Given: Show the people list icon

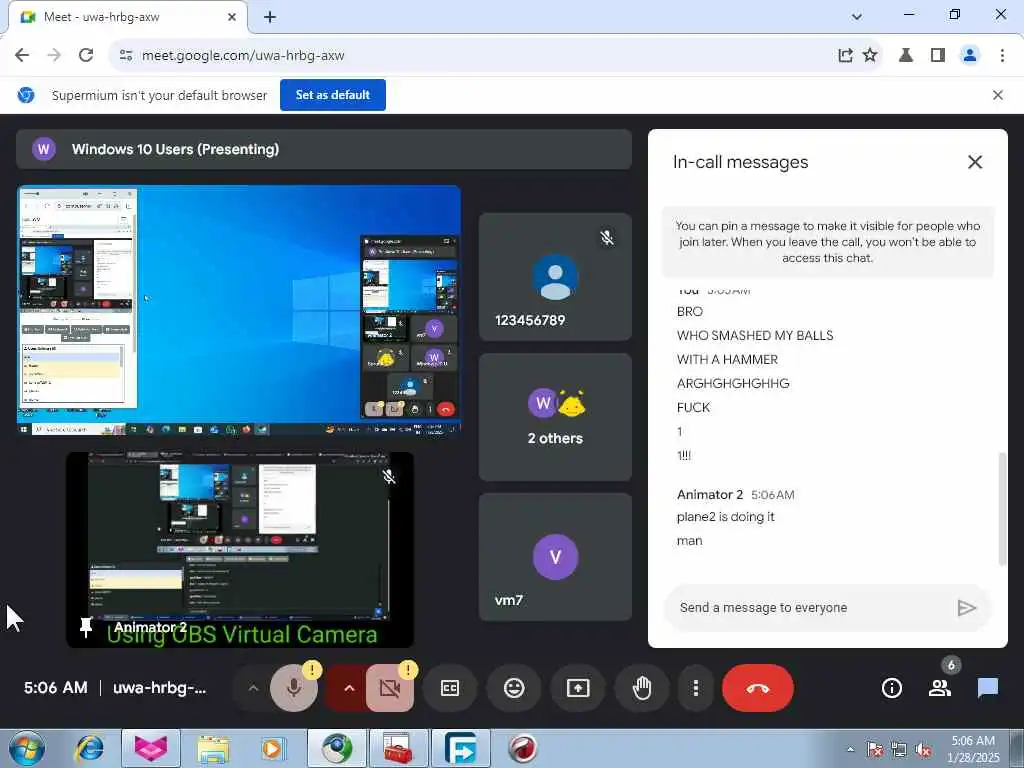Looking at the screenshot, I should point(940,688).
